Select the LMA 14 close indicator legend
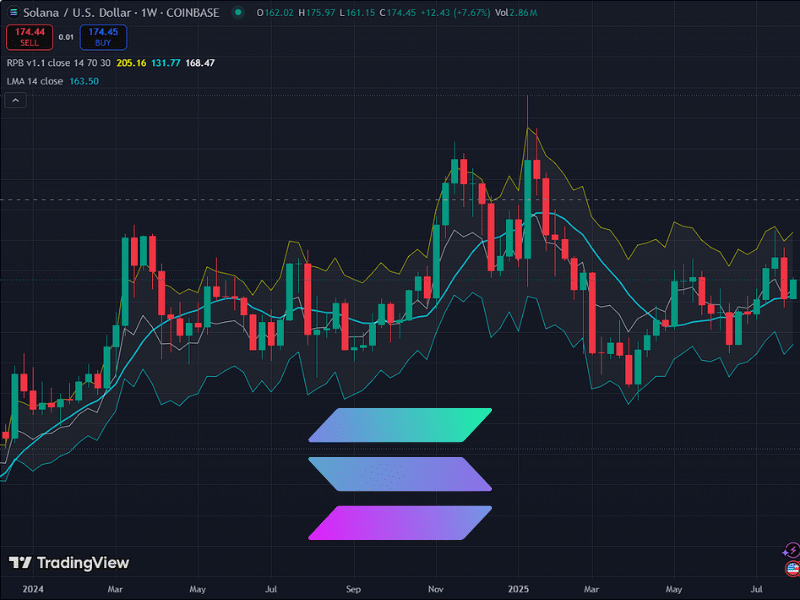800x600 pixels. click(35, 82)
